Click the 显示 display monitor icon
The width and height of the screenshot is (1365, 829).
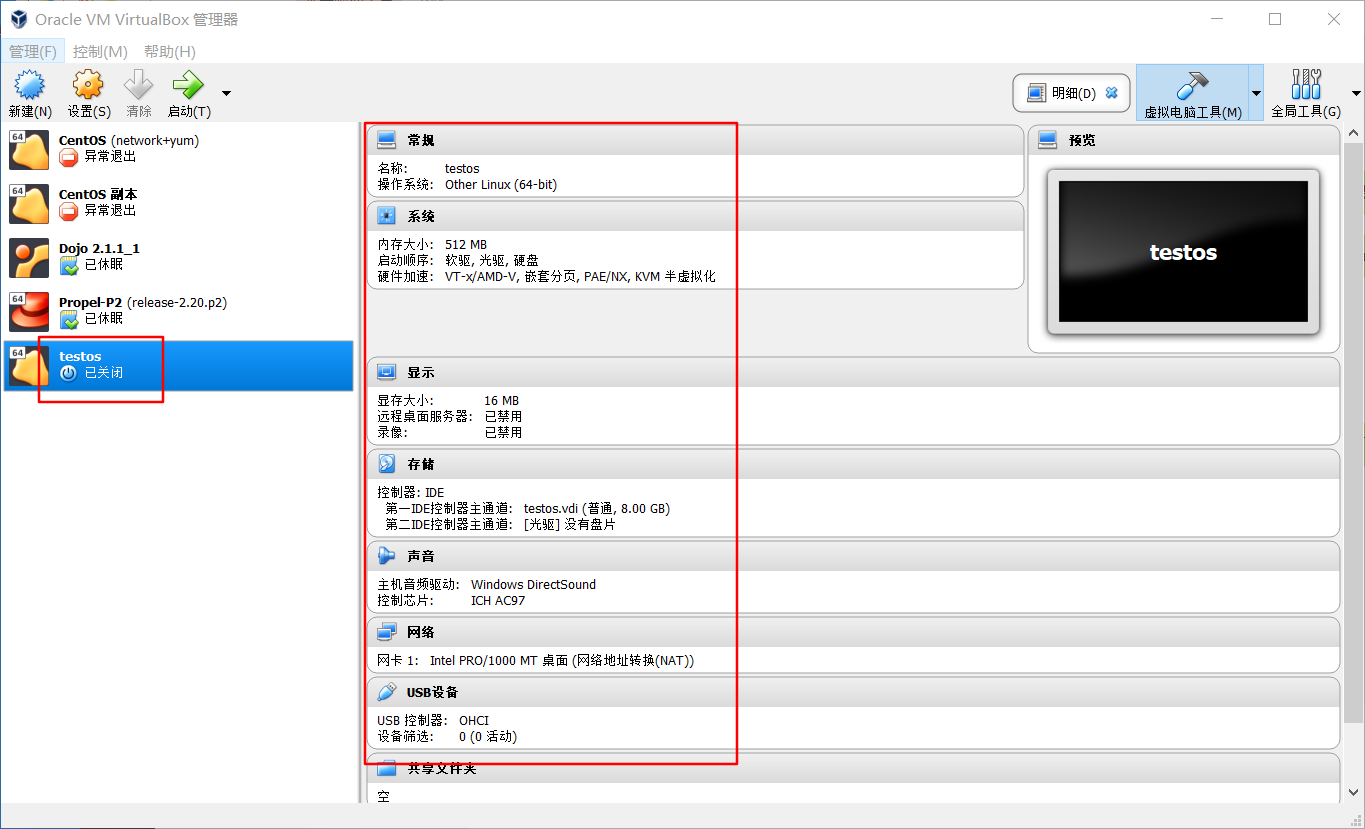click(x=387, y=372)
